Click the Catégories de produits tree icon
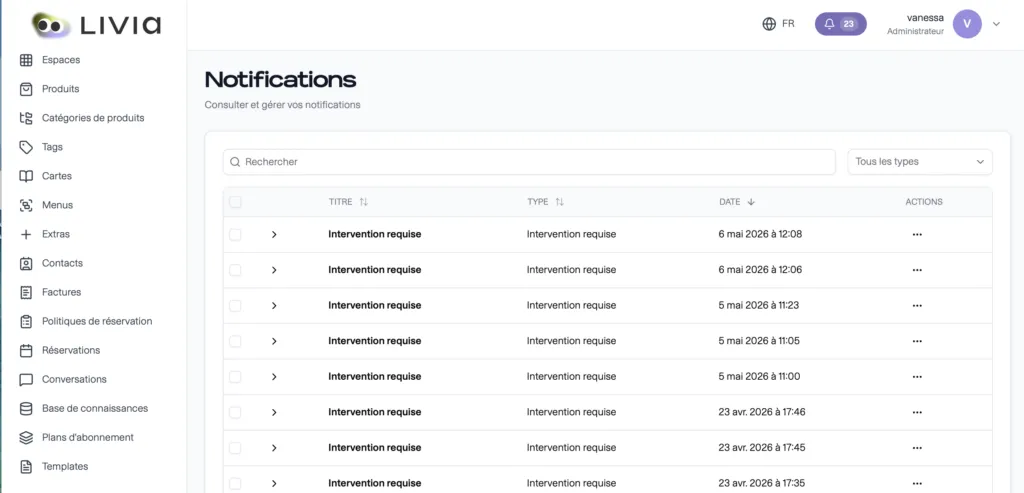 click(26, 118)
